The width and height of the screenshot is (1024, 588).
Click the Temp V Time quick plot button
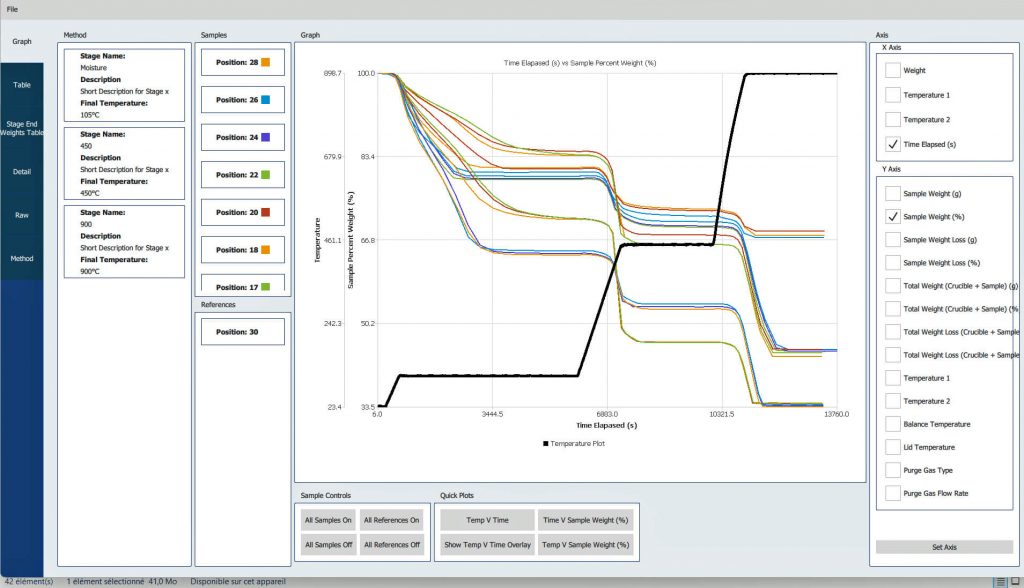coord(488,520)
